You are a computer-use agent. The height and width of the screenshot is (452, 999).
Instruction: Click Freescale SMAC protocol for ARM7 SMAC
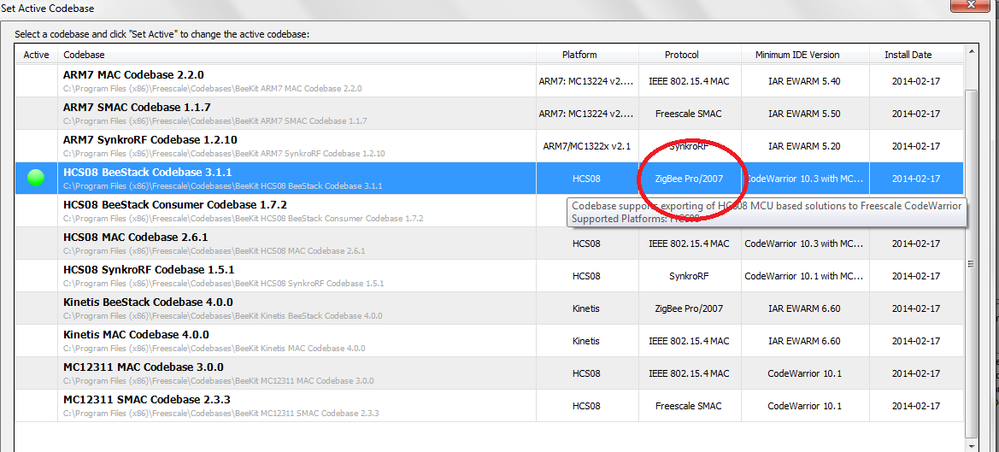click(x=689, y=114)
